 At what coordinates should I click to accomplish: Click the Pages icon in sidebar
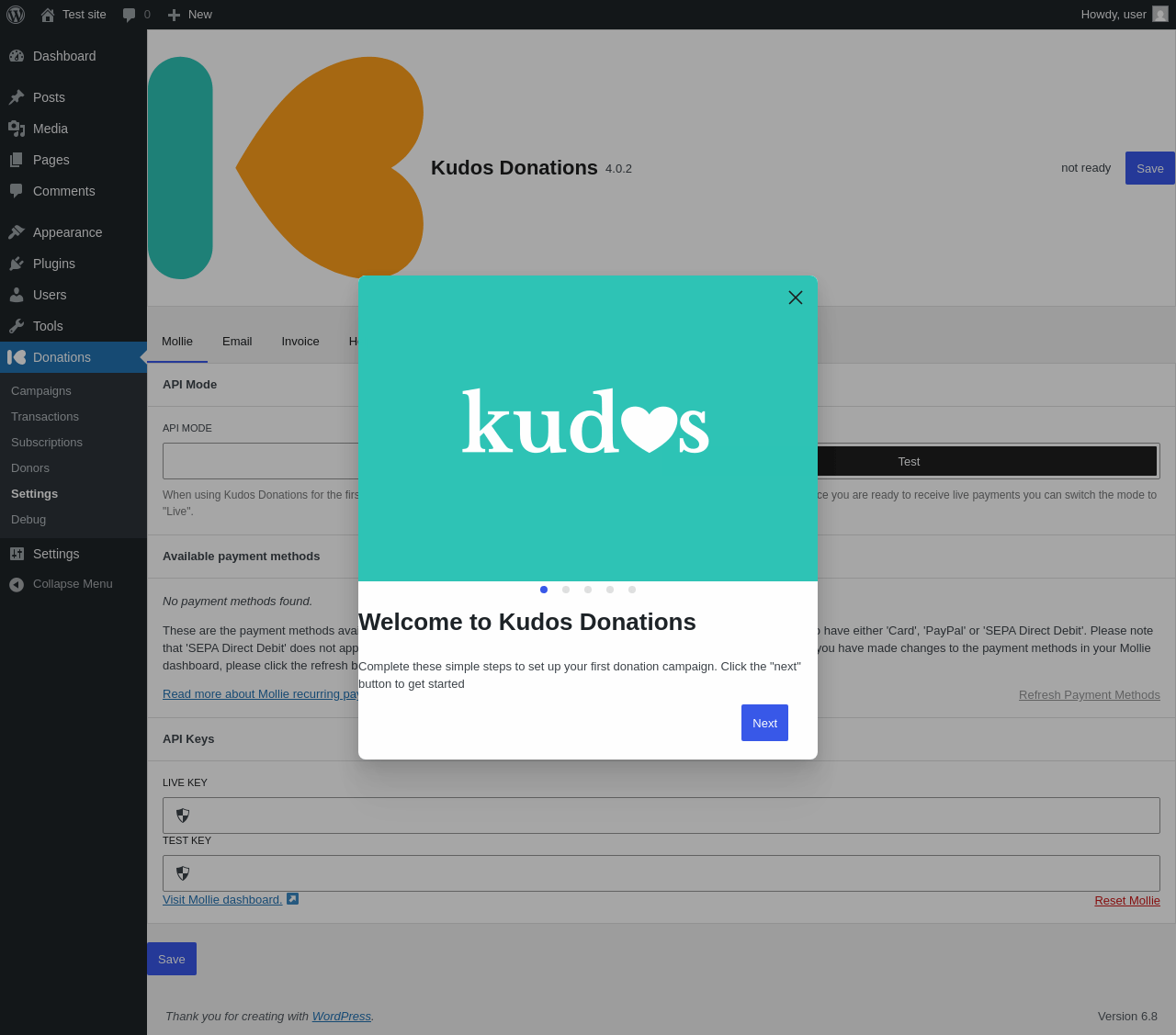(x=17, y=160)
